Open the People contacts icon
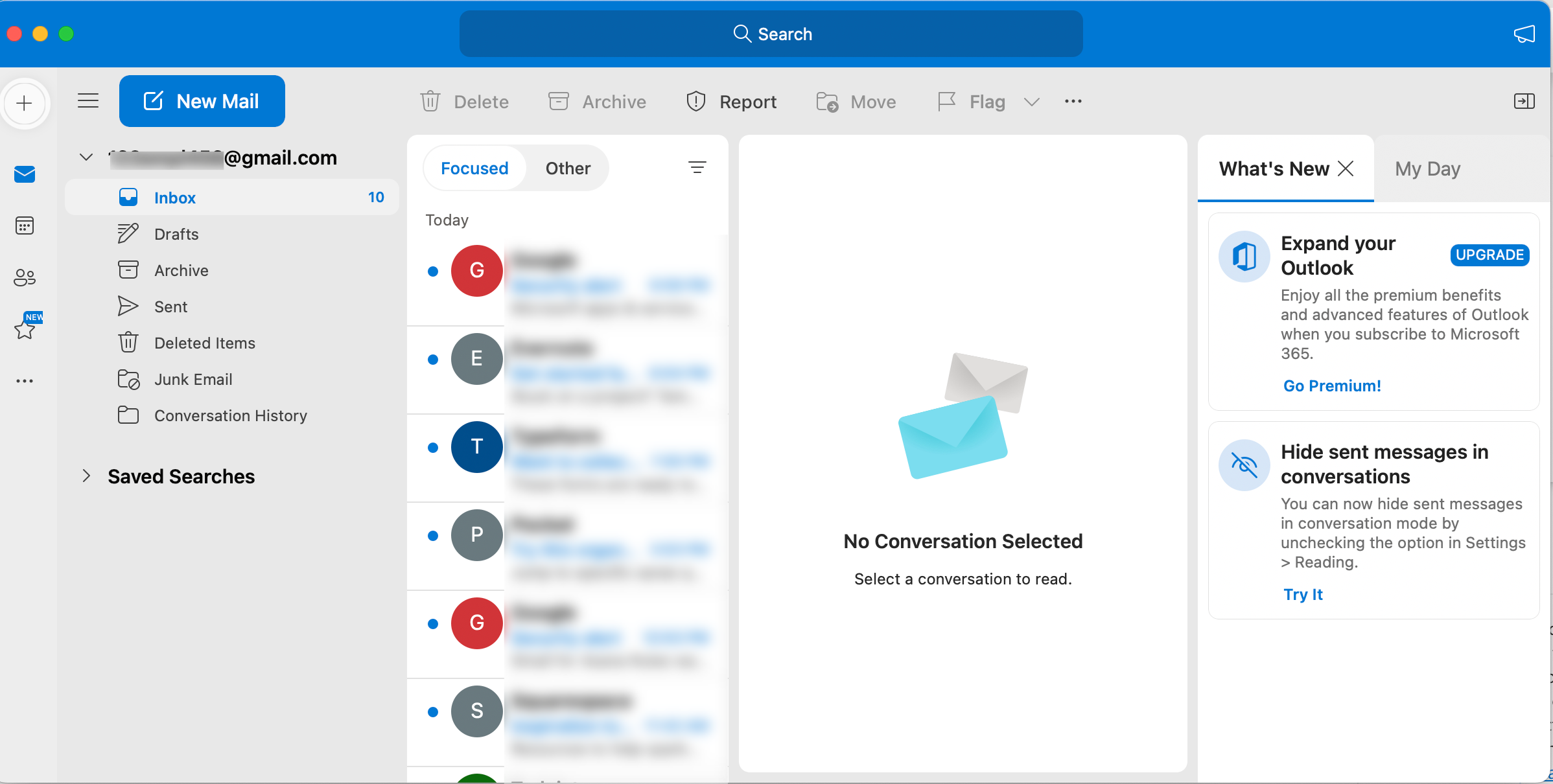 [x=25, y=277]
